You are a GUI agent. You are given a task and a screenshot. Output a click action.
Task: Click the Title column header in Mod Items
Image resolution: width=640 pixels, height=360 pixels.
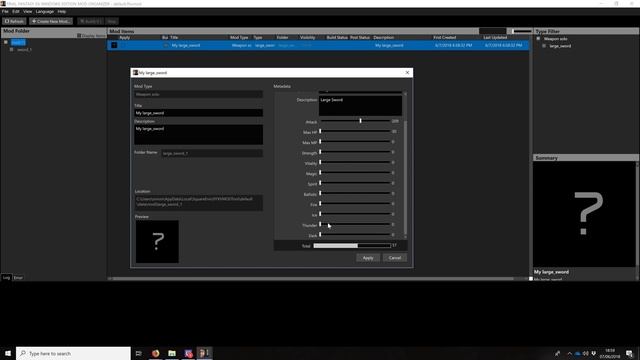[x=174, y=38]
